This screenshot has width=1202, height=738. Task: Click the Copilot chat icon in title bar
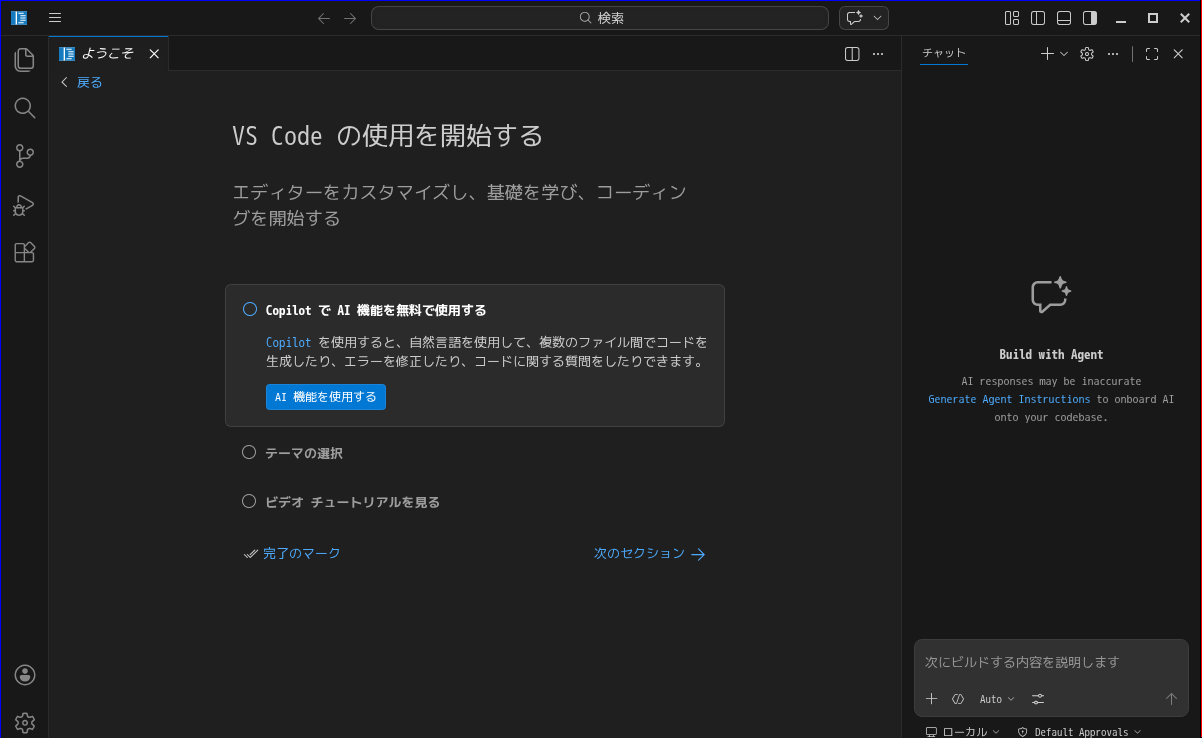(x=854, y=18)
